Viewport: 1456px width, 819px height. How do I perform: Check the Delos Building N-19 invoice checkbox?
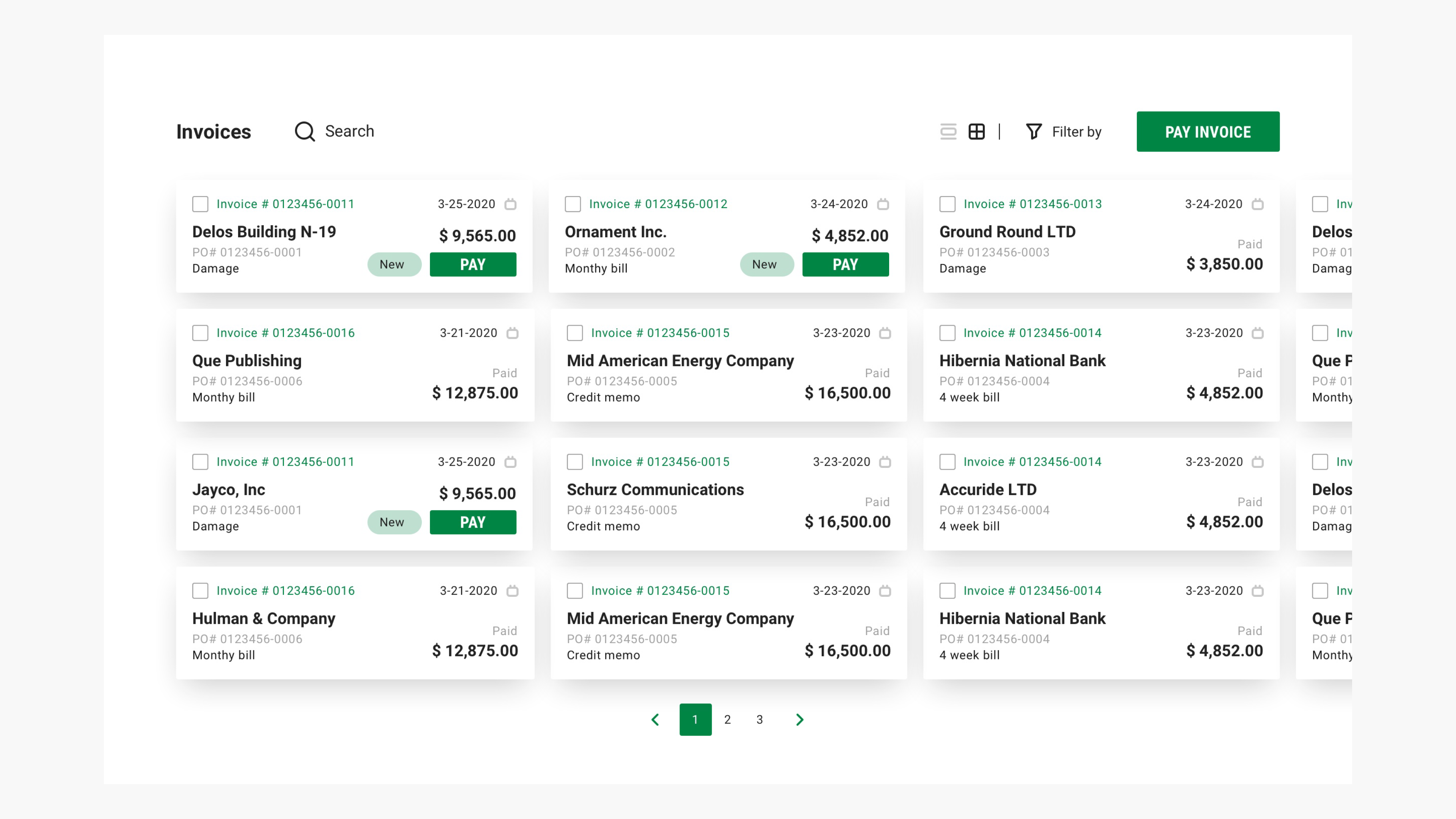pyautogui.click(x=200, y=204)
